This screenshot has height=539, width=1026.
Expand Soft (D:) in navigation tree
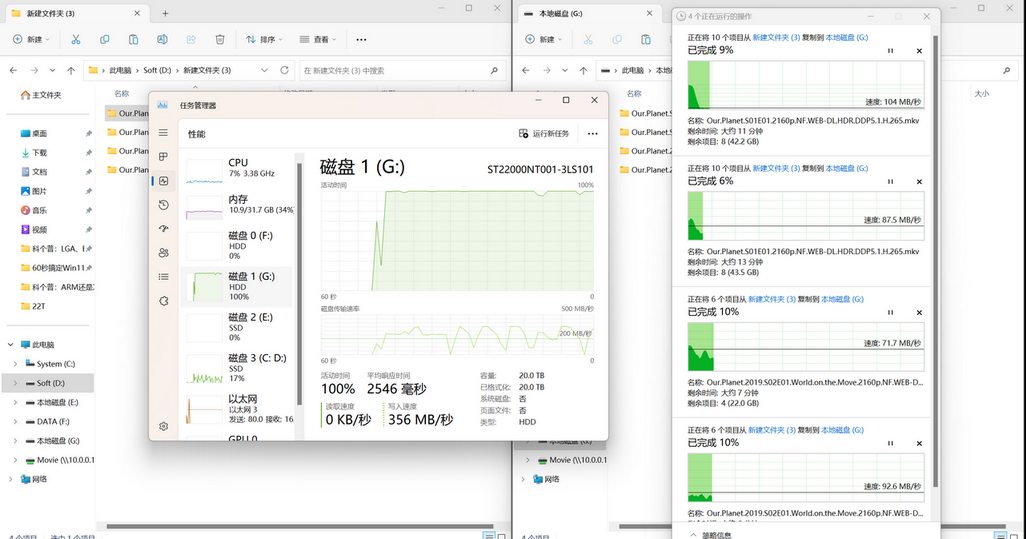15,383
